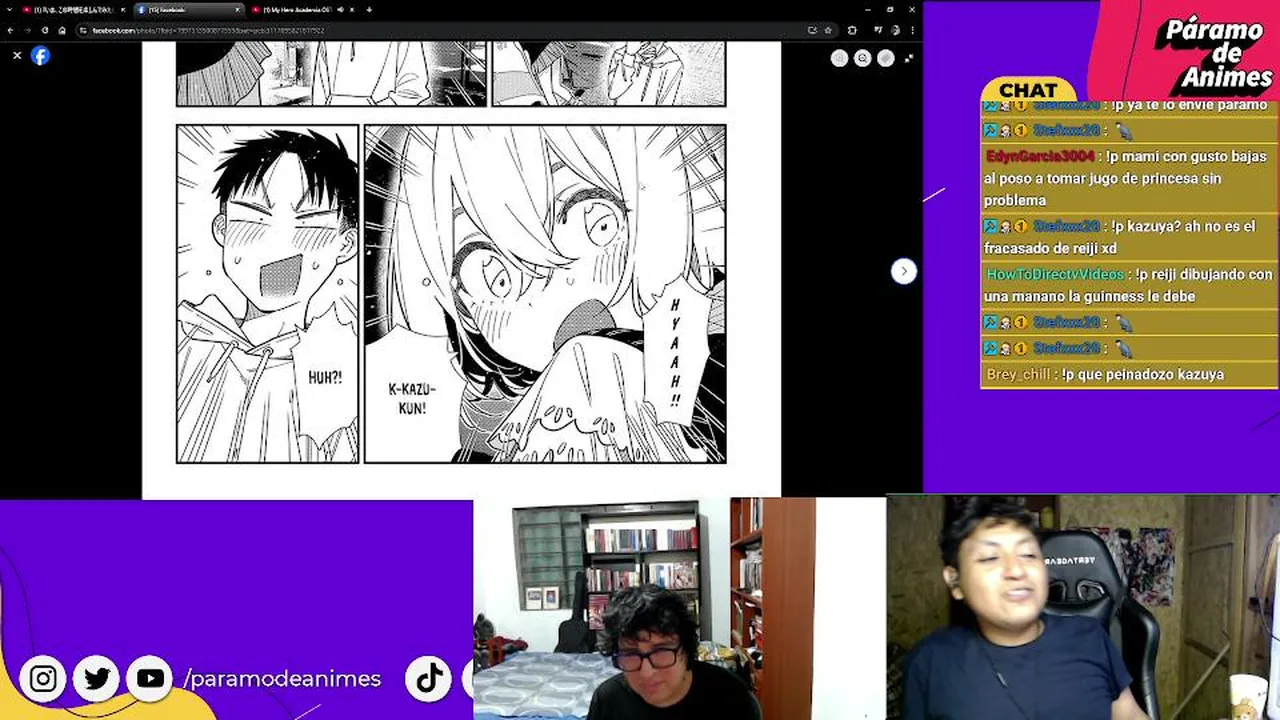
Task: Click HowToDirectvVideos chat username
Action: pos(1056,275)
